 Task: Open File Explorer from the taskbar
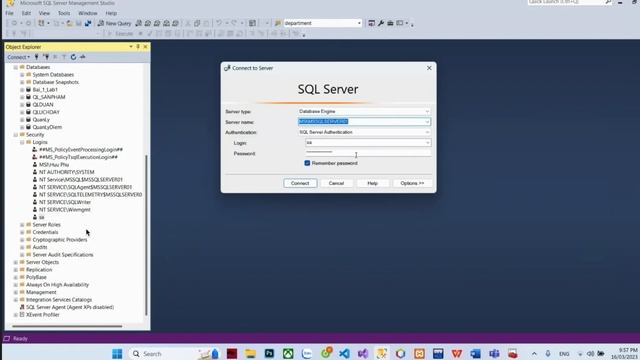(250, 353)
